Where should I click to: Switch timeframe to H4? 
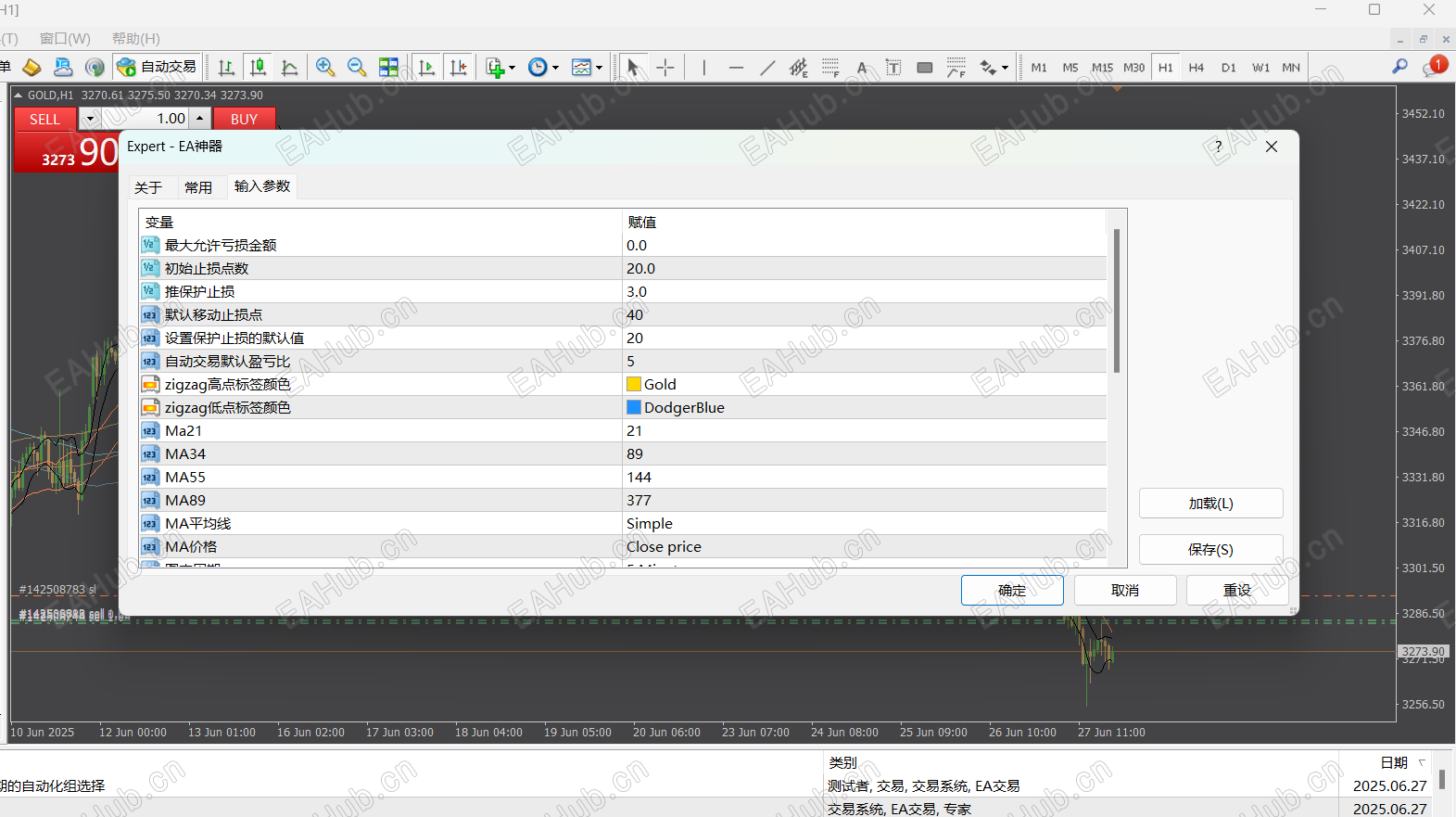tap(1196, 67)
